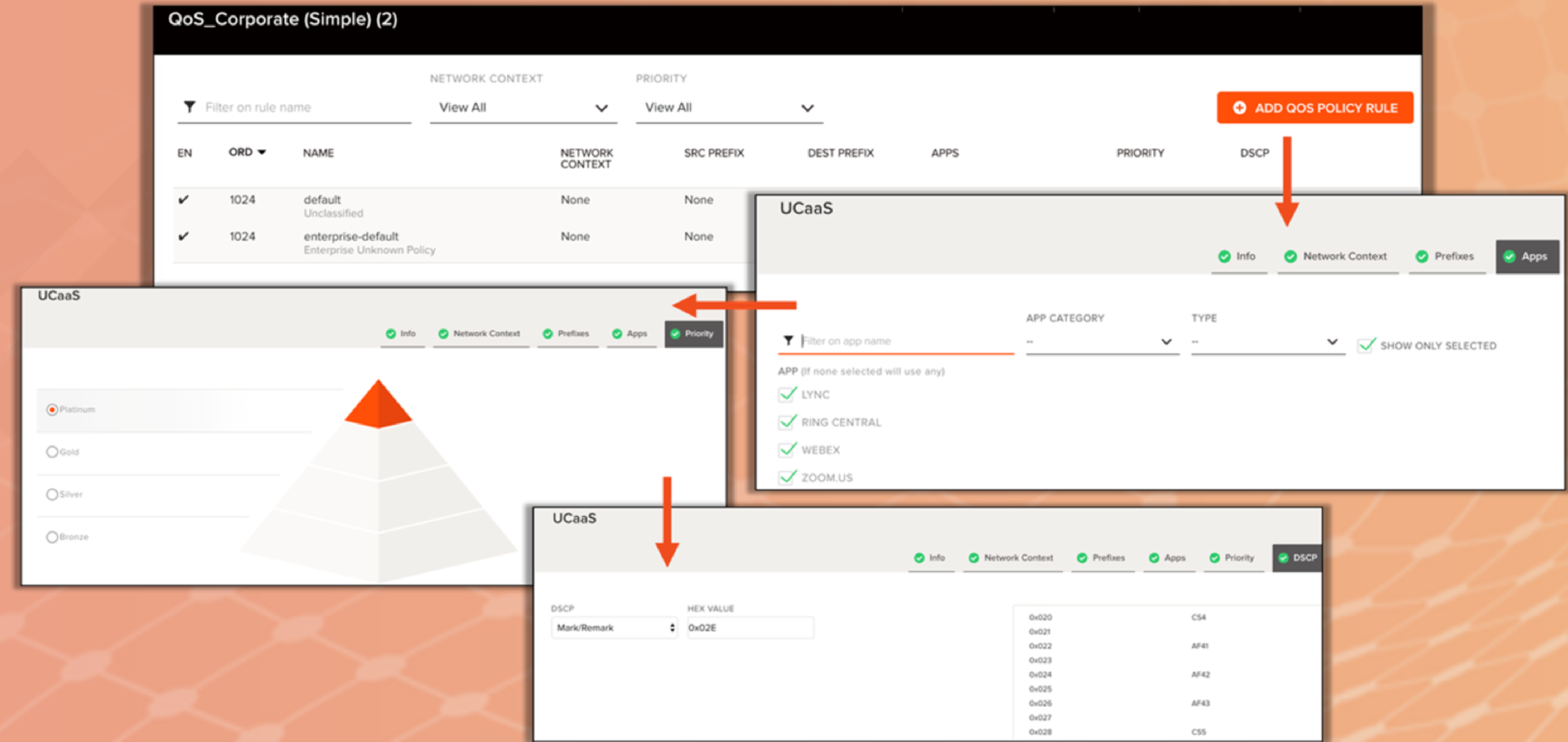Switch to the Prefixes tab in the Apps panel
This screenshot has height=742, width=1568.
1446,256
